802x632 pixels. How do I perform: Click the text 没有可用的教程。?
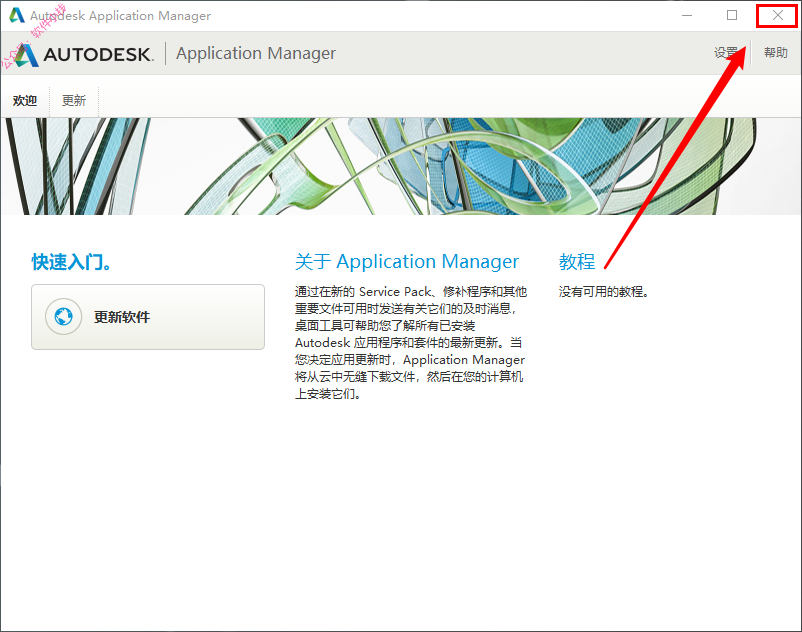pos(604,292)
